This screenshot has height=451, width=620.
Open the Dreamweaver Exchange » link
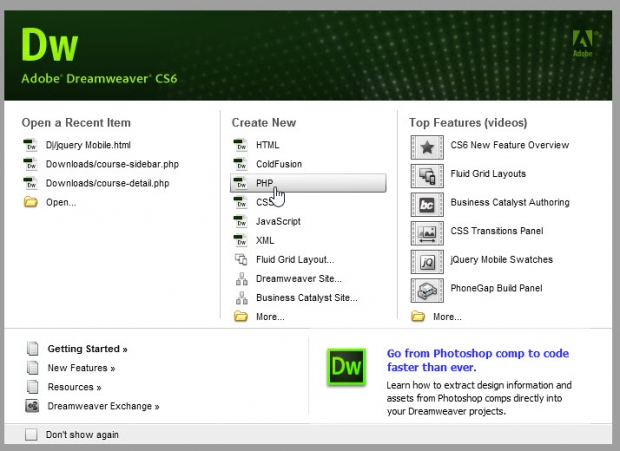coord(103,406)
